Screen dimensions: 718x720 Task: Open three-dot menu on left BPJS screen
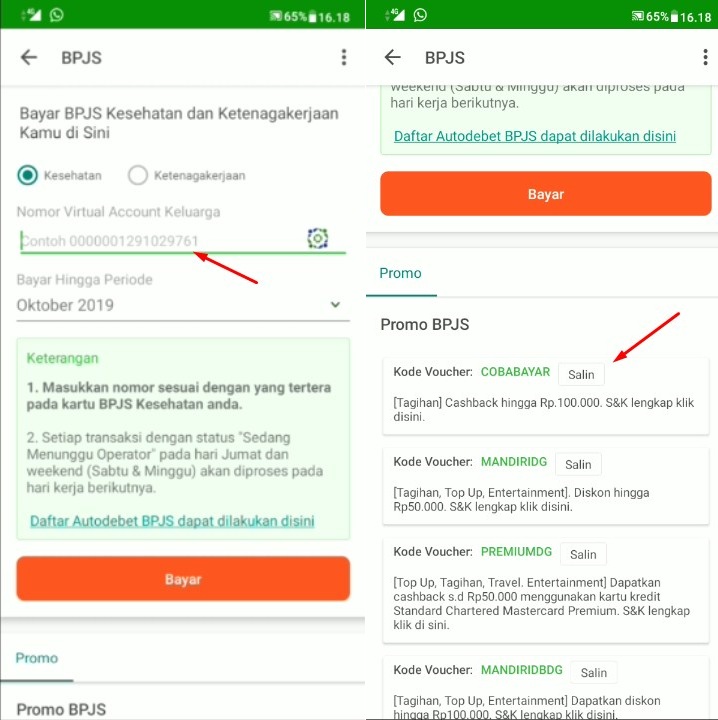click(x=343, y=57)
